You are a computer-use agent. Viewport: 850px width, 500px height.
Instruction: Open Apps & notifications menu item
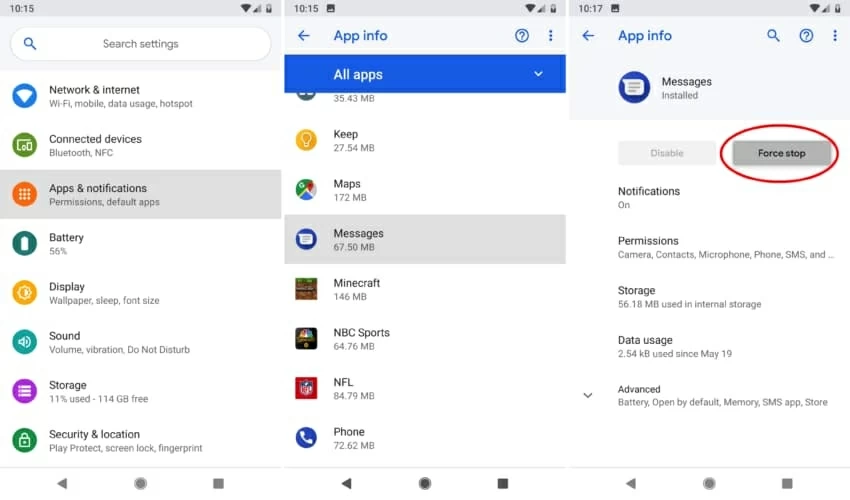click(140, 194)
